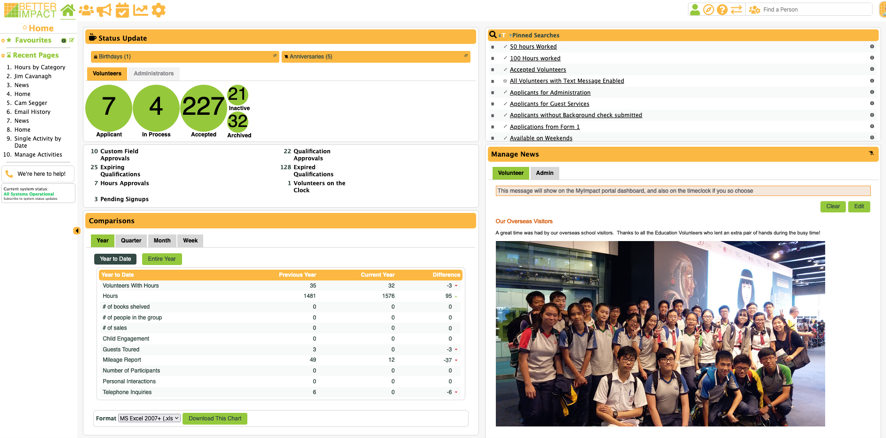Select the Year to Date toggle

[x=115, y=259]
